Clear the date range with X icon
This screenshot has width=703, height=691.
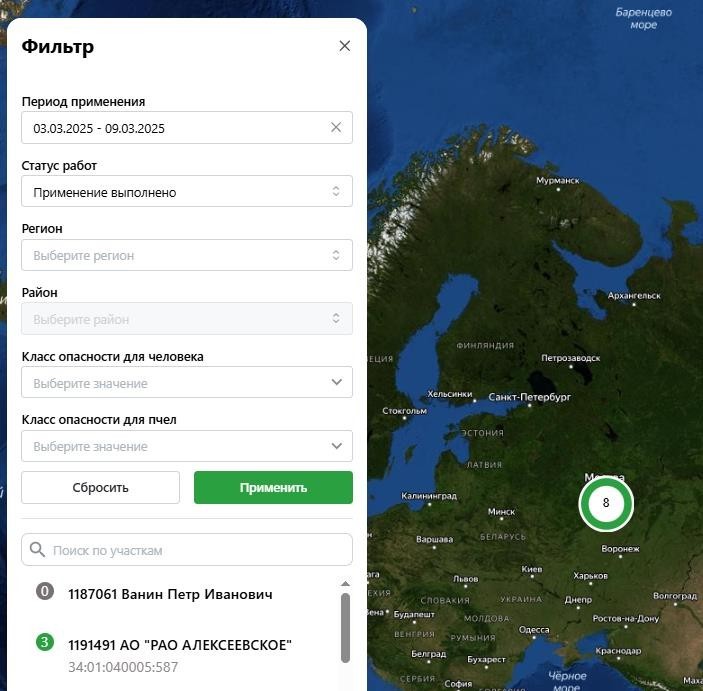(x=336, y=127)
